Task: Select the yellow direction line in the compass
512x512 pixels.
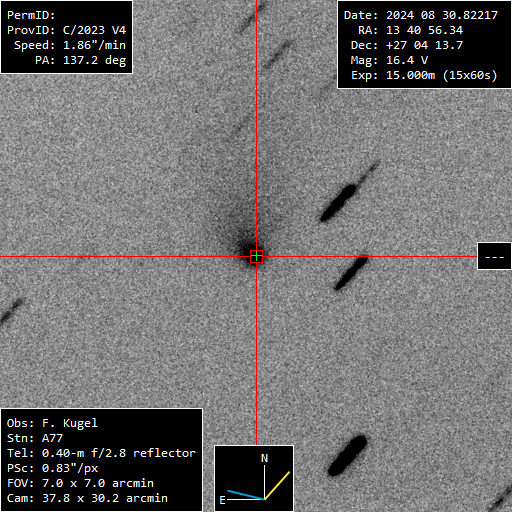Action: click(x=277, y=485)
